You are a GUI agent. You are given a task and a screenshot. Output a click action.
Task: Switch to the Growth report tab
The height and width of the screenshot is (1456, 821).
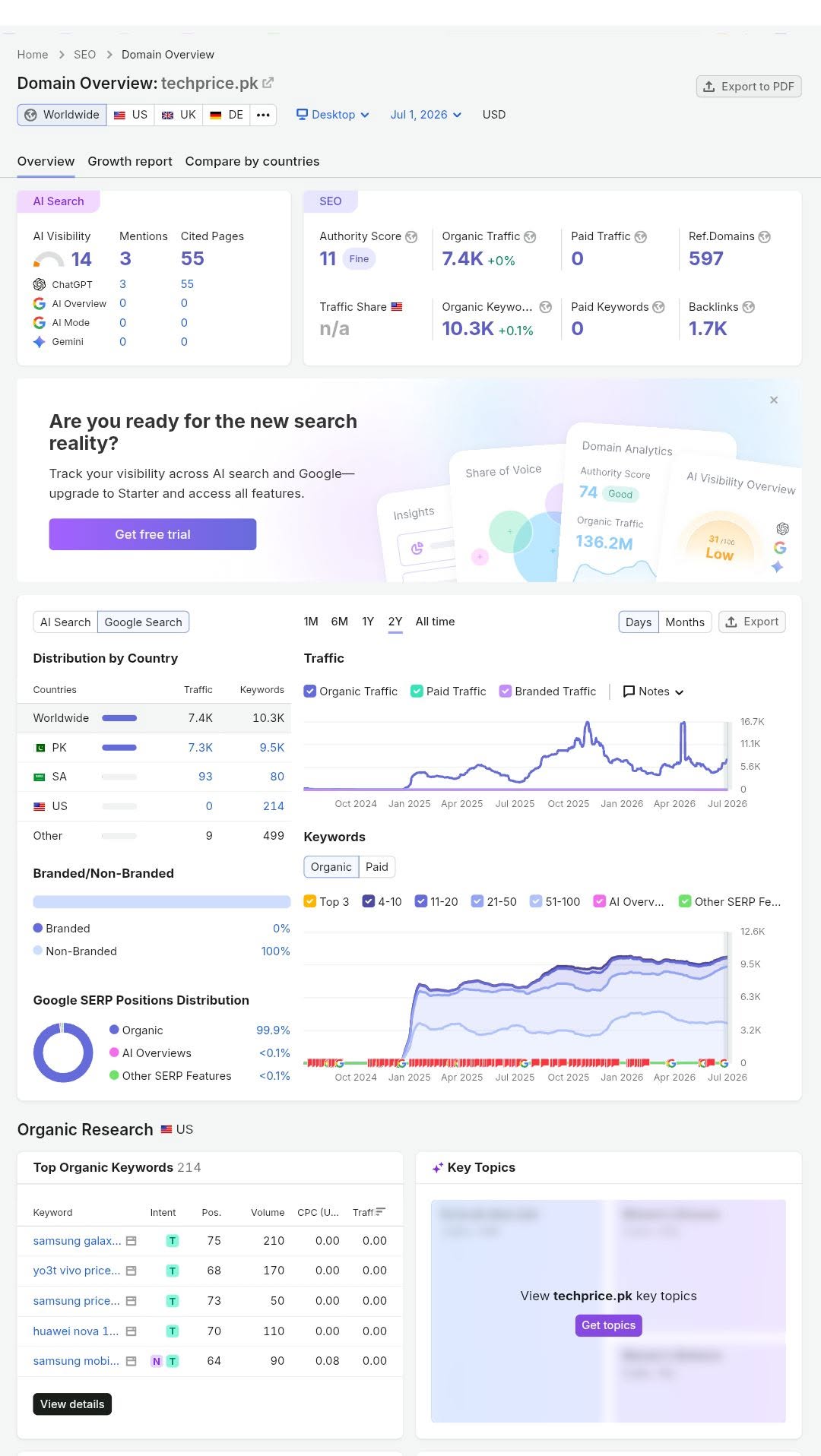click(x=130, y=161)
